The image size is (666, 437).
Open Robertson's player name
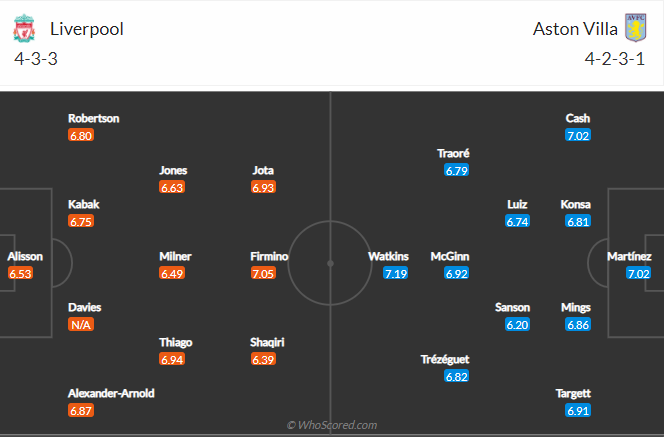coord(93,118)
